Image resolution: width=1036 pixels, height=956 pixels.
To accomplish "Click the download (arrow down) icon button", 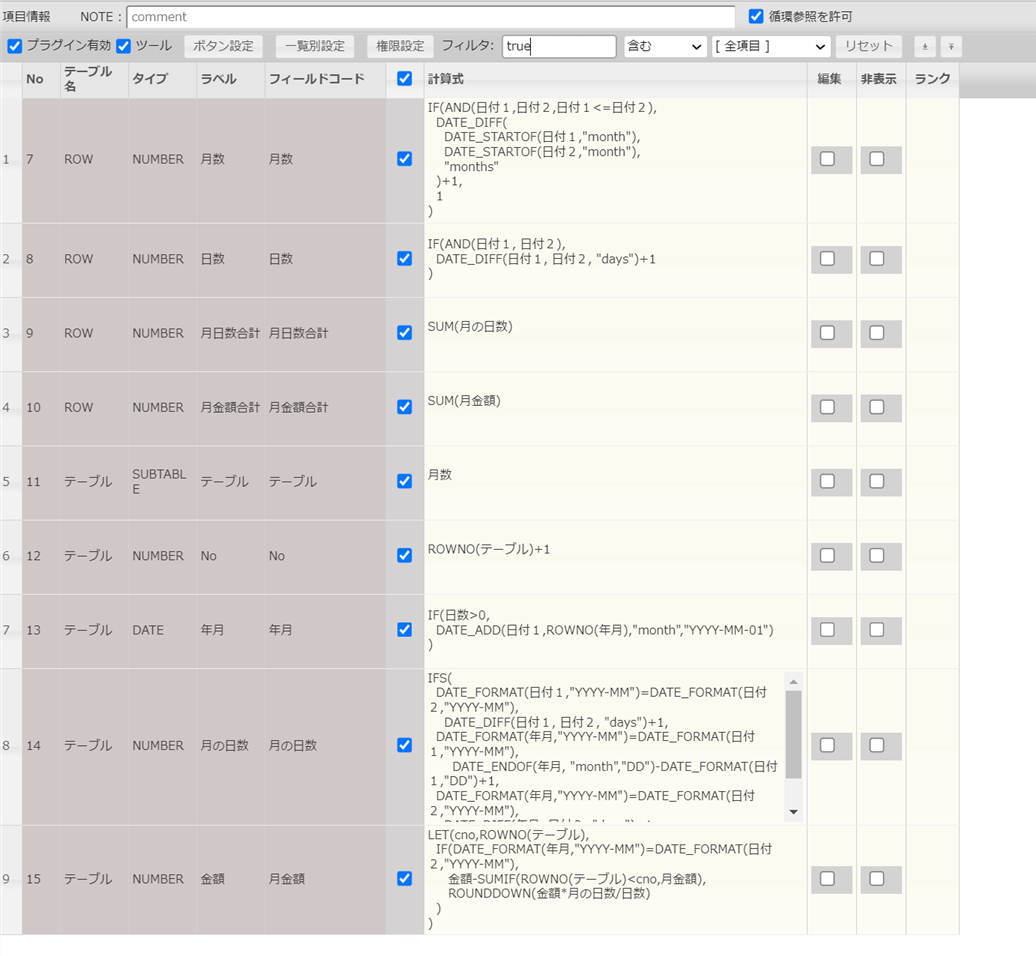I will [x=924, y=46].
